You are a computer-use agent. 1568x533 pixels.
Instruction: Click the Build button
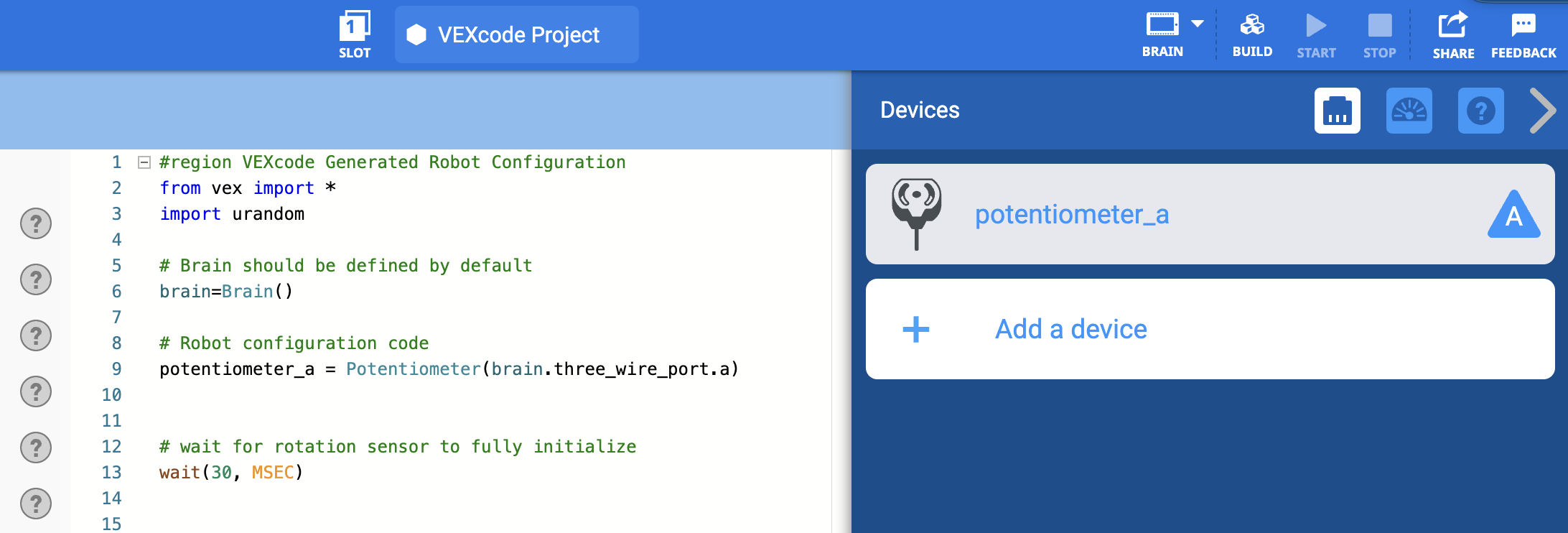tap(1252, 35)
